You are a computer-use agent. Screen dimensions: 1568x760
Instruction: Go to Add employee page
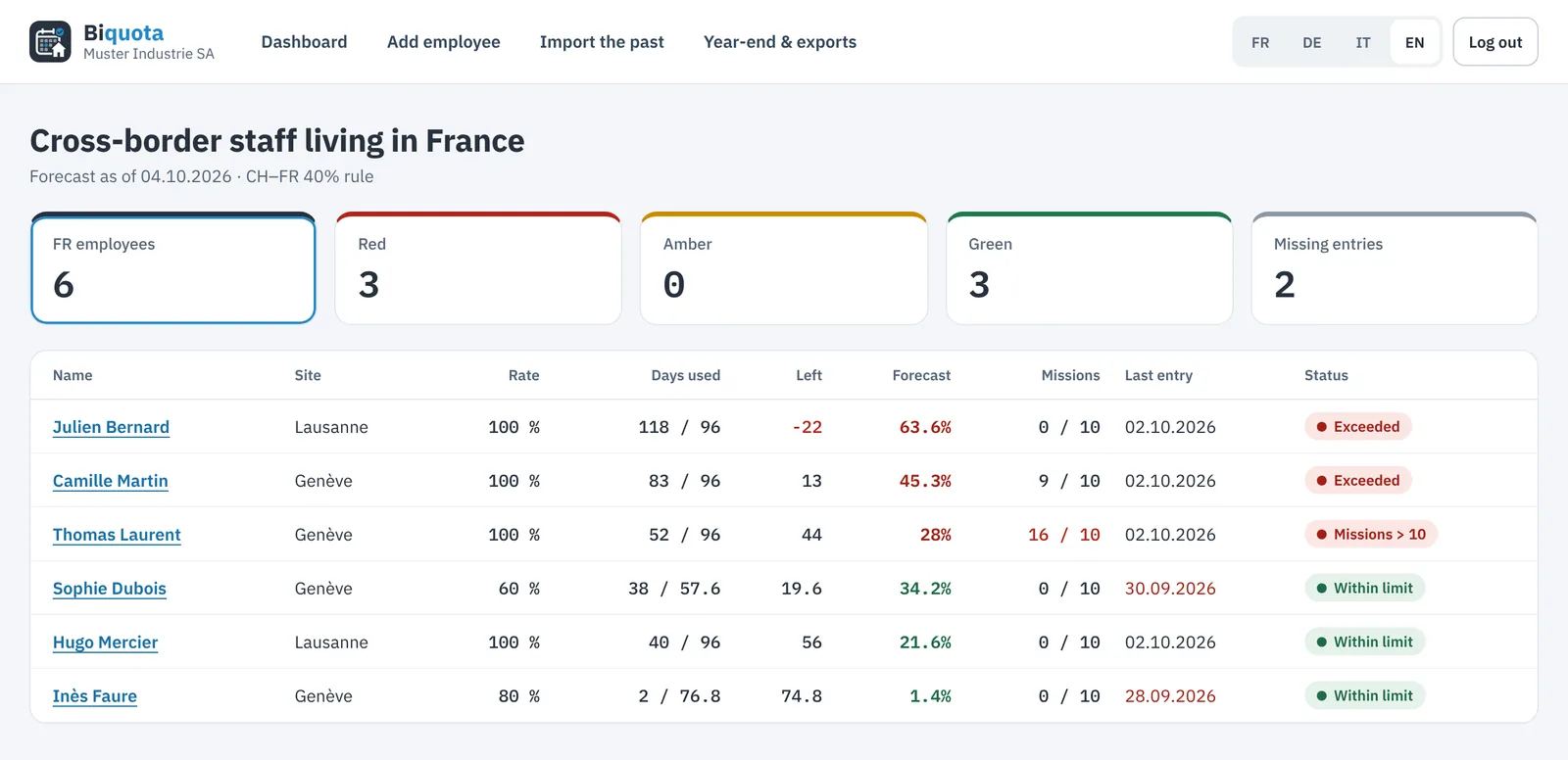443,42
